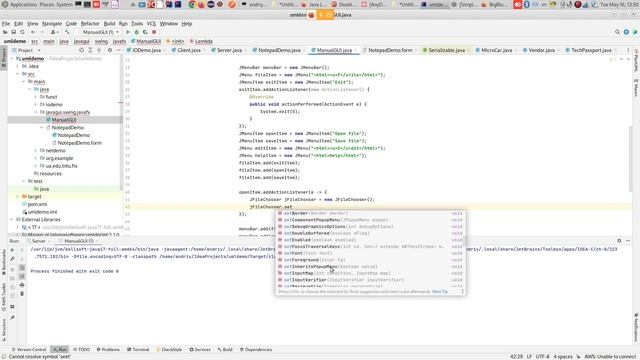640x360 pixels.
Task: Select NotepadDemo.form in project tree
Action: (x=79, y=143)
